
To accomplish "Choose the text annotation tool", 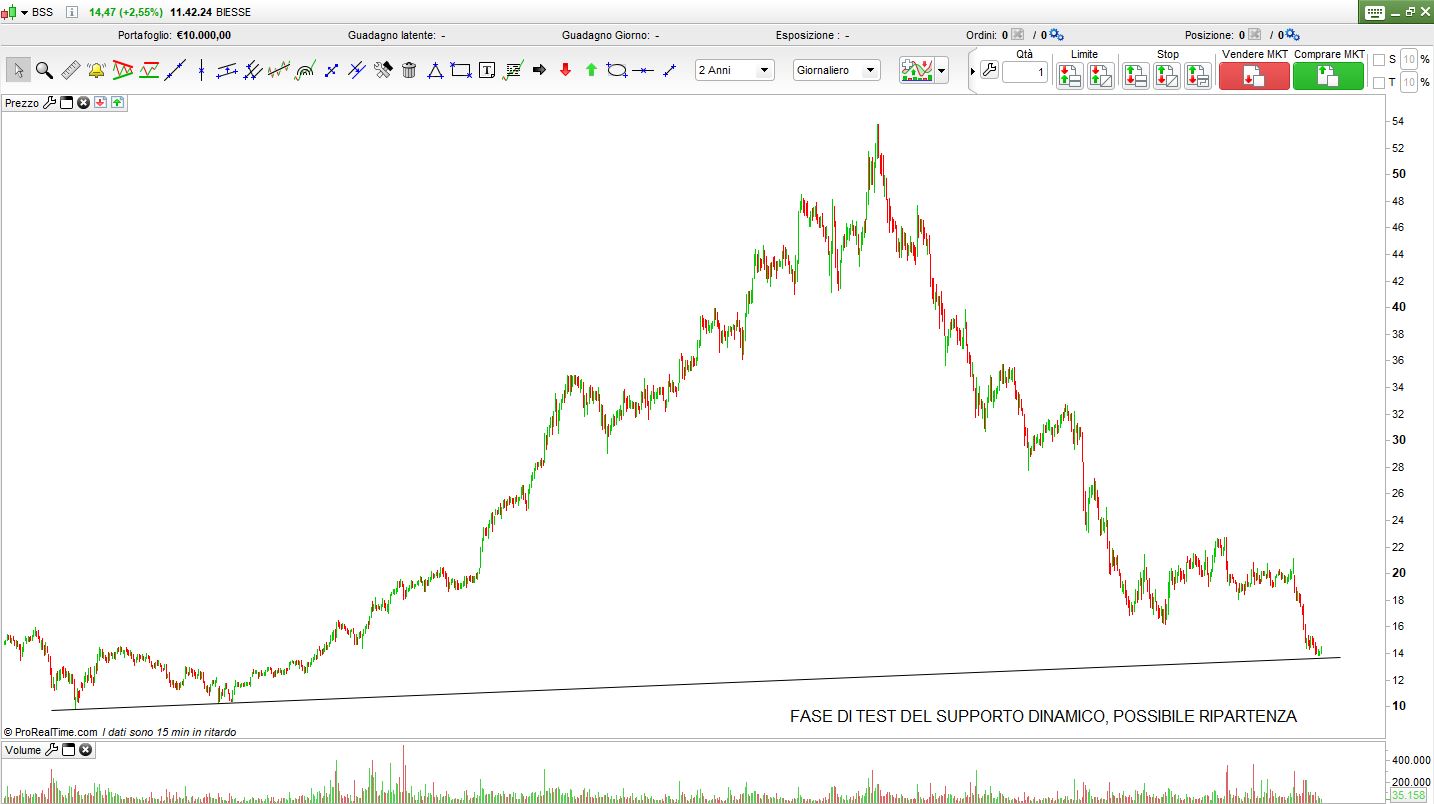I will (487, 70).
